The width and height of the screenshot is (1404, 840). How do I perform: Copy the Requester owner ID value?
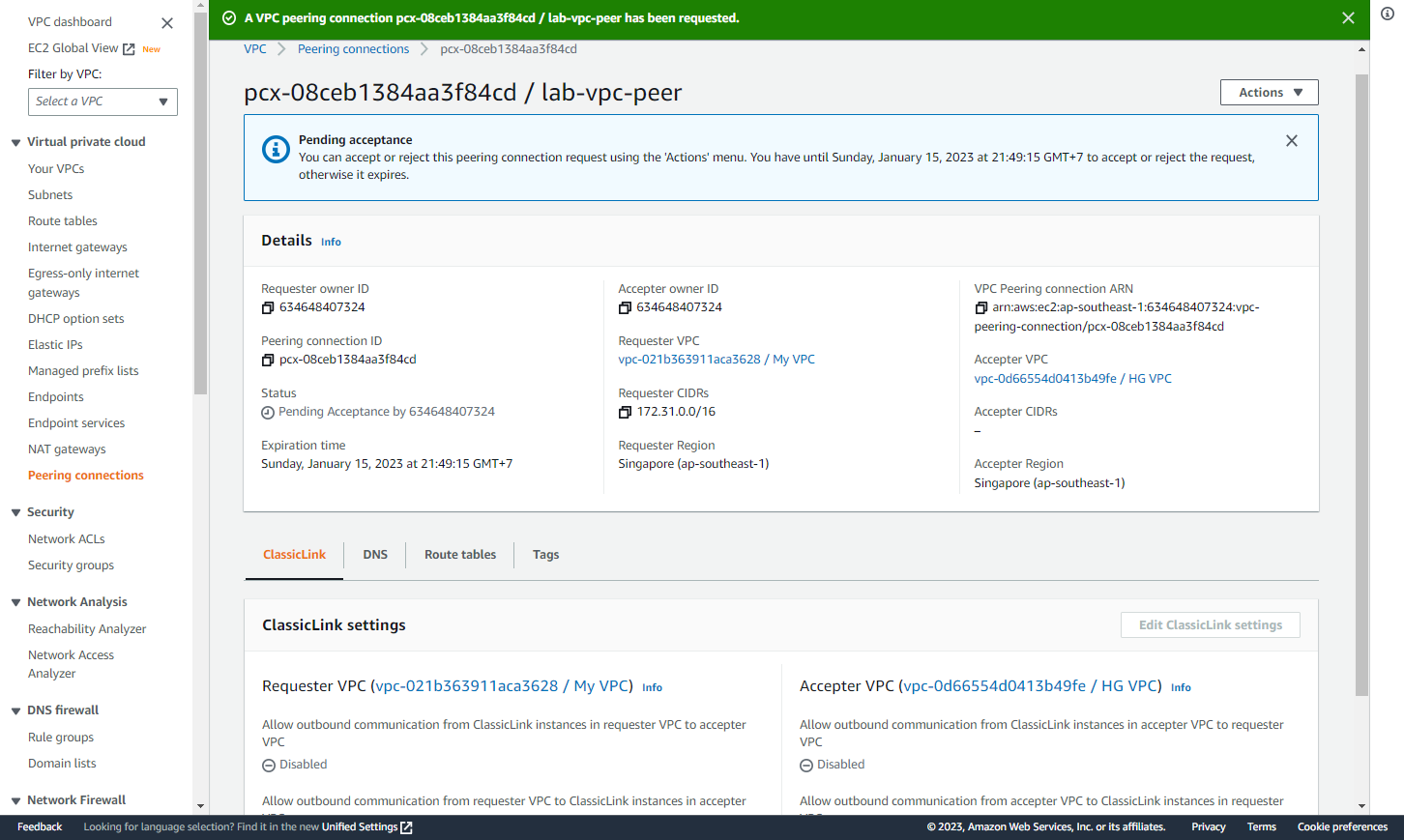(x=268, y=307)
